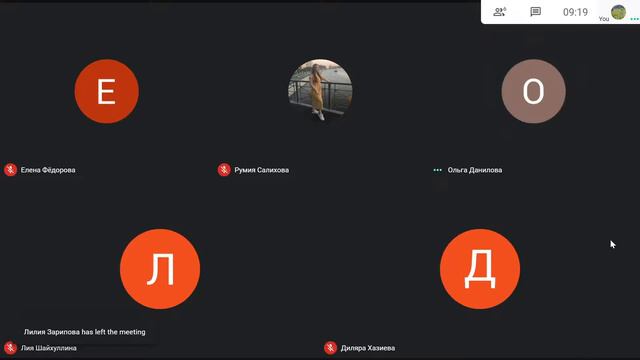Click the meeting clock showing 09:19
The image size is (640, 360).
tap(575, 12)
